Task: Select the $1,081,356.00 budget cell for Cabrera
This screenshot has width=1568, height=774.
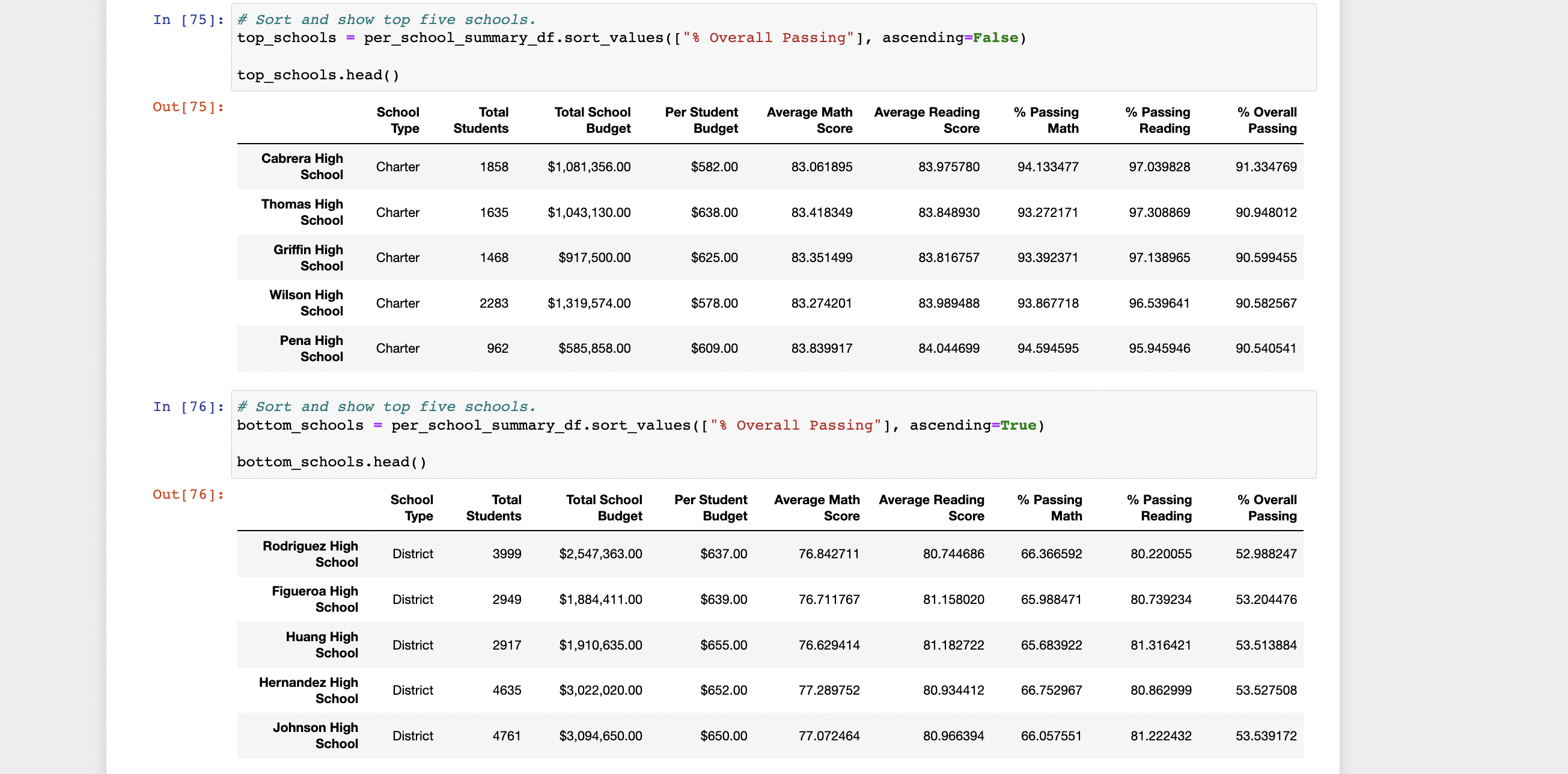Action: [589, 166]
